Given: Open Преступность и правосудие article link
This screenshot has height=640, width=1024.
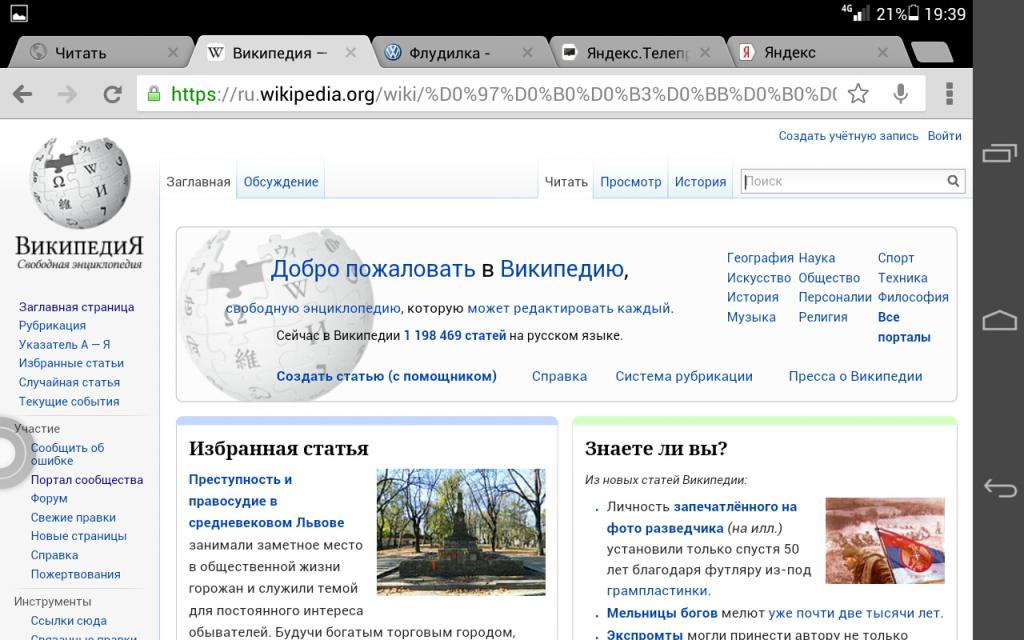Looking at the screenshot, I should 266,501.
